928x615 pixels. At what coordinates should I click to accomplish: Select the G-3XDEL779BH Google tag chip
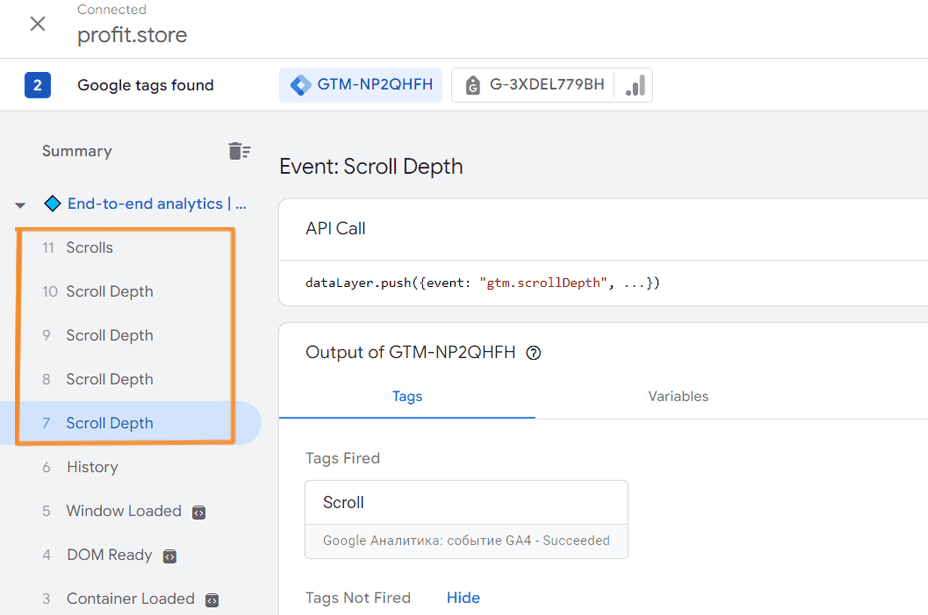[x=552, y=85]
